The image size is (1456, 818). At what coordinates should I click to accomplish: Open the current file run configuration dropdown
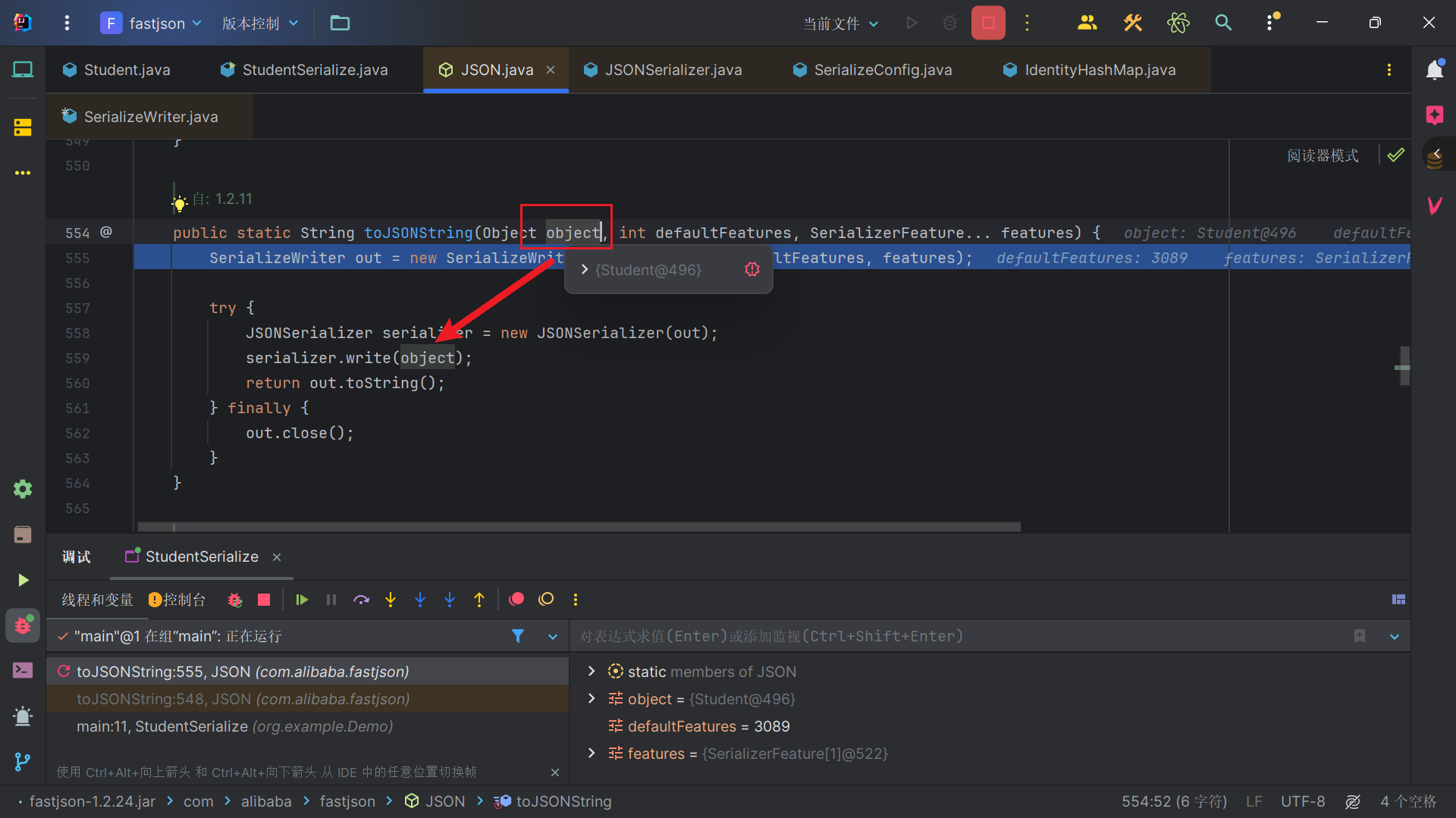(x=841, y=24)
